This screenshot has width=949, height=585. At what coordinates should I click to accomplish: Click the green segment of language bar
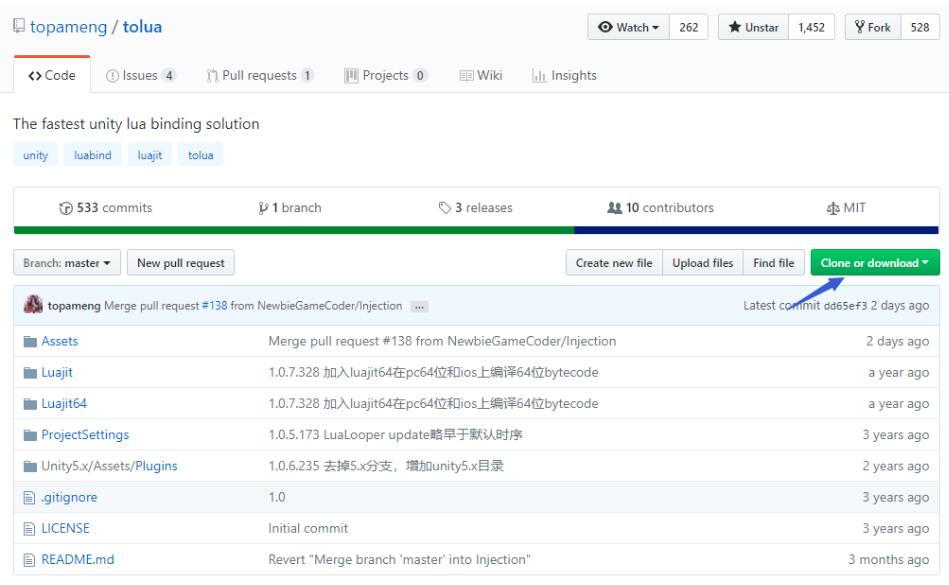(294, 230)
